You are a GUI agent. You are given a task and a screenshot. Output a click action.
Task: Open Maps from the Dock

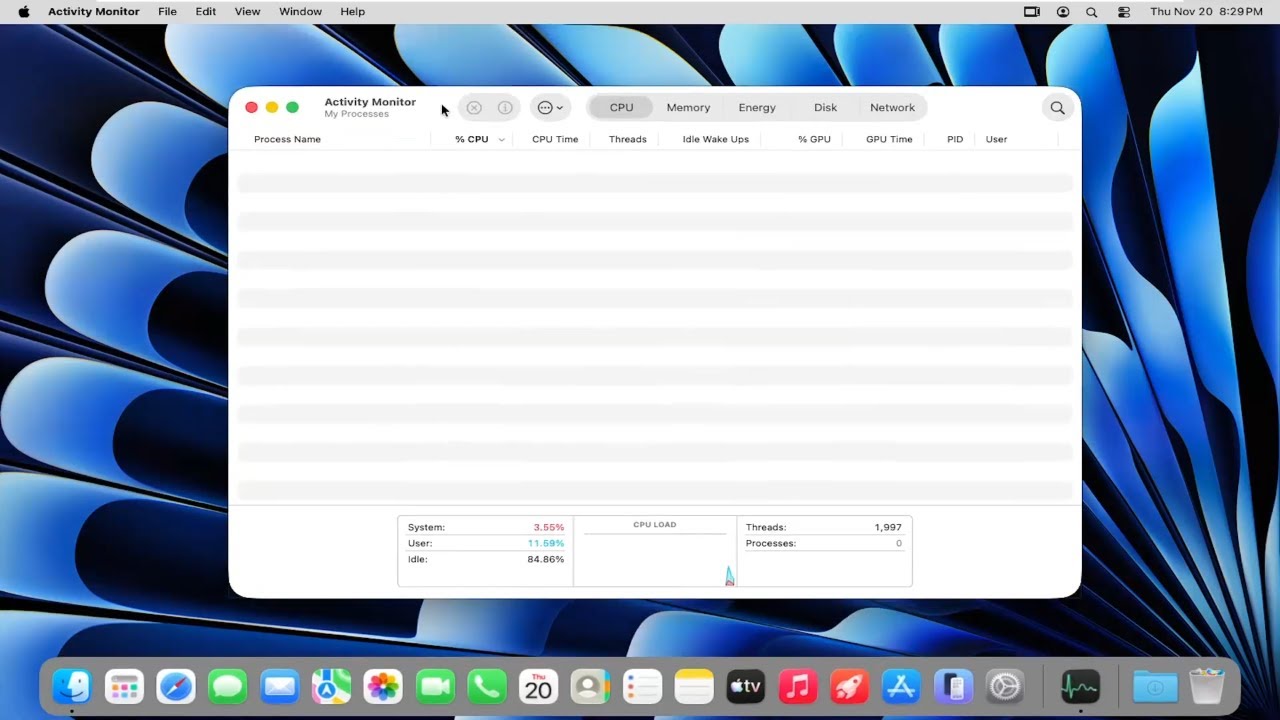[x=331, y=687]
